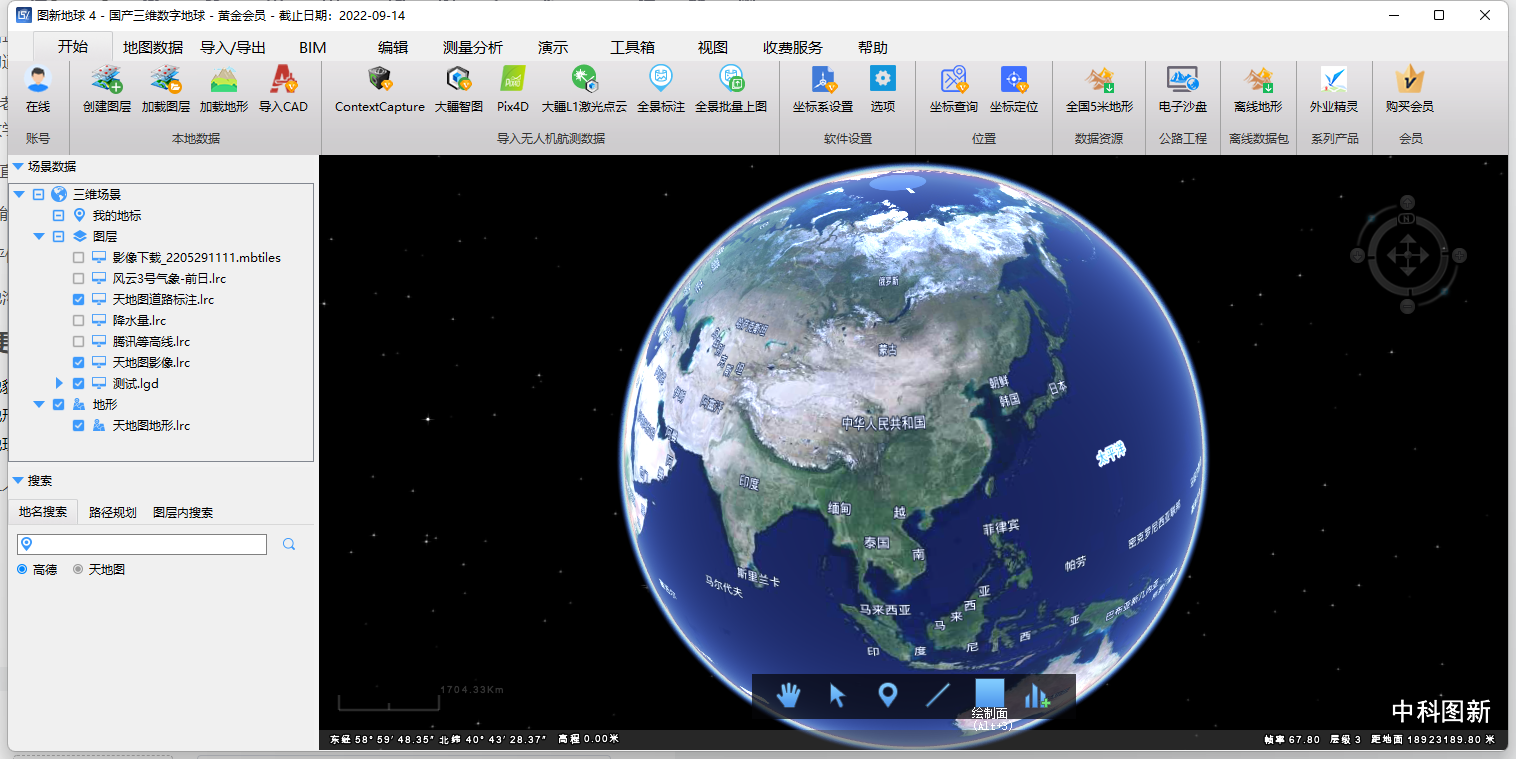Image resolution: width=1516 pixels, height=759 pixels.
Task: Open the 大疆智图 import tool
Action: point(459,80)
